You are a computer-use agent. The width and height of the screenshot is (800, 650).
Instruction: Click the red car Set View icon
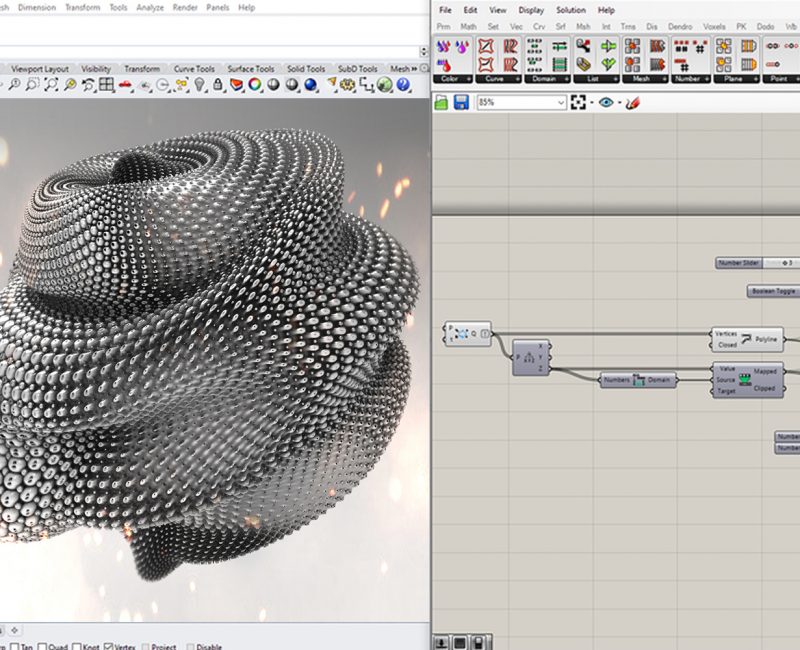pyautogui.click(x=125, y=85)
